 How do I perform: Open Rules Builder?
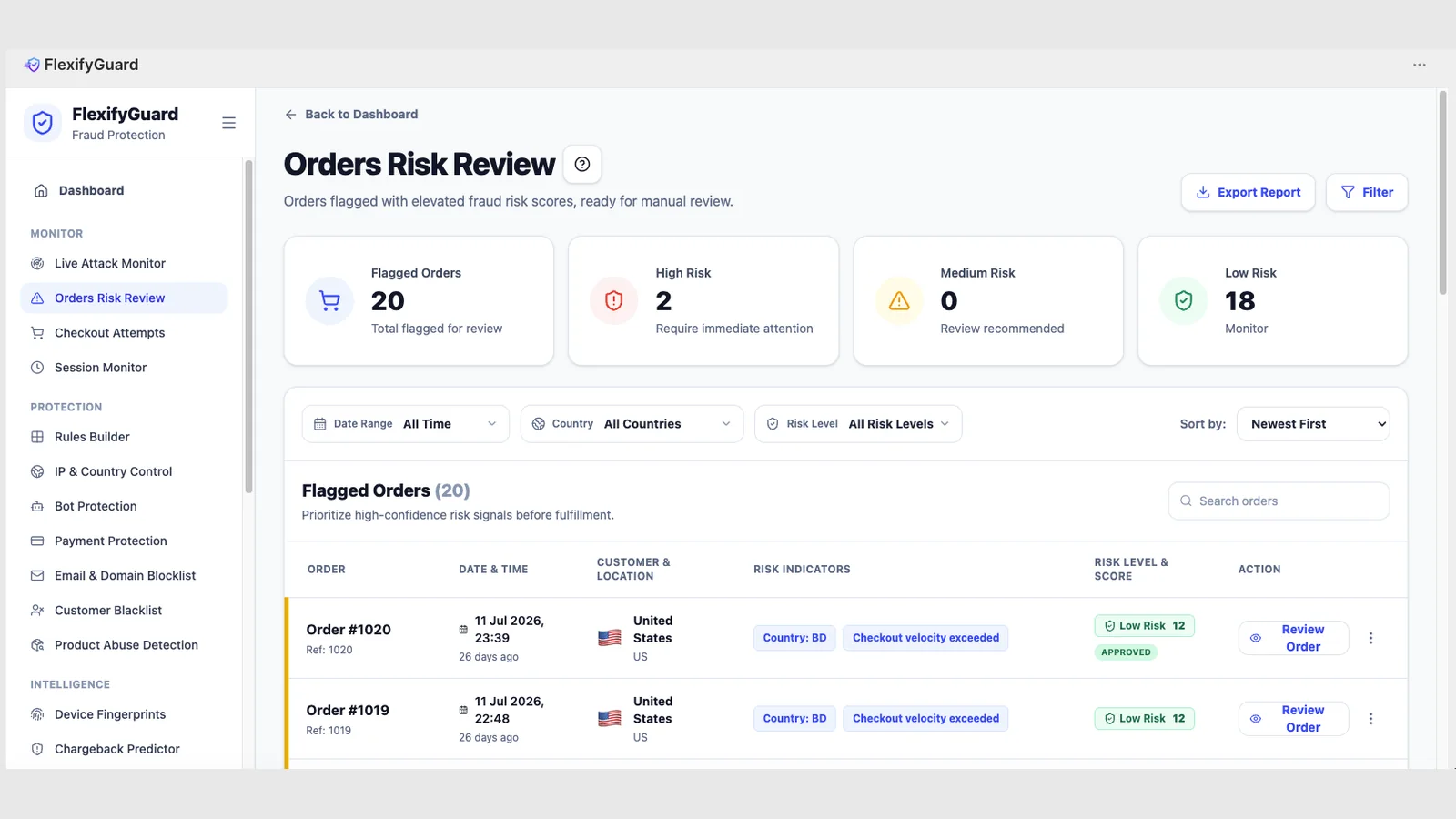click(x=124, y=437)
